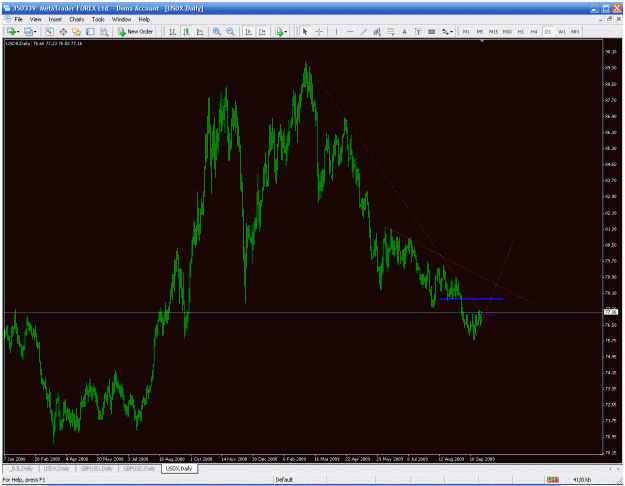The image size is (625, 486).
Task: Open the profiles icon
Action: [28, 31]
